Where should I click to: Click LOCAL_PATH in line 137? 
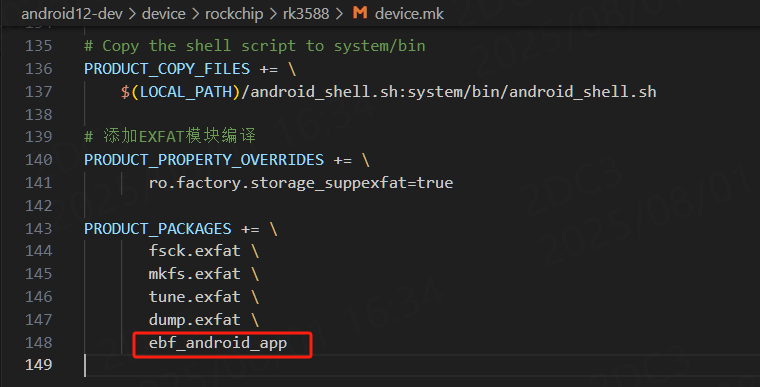pyautogui.click(x=186, y=91)
